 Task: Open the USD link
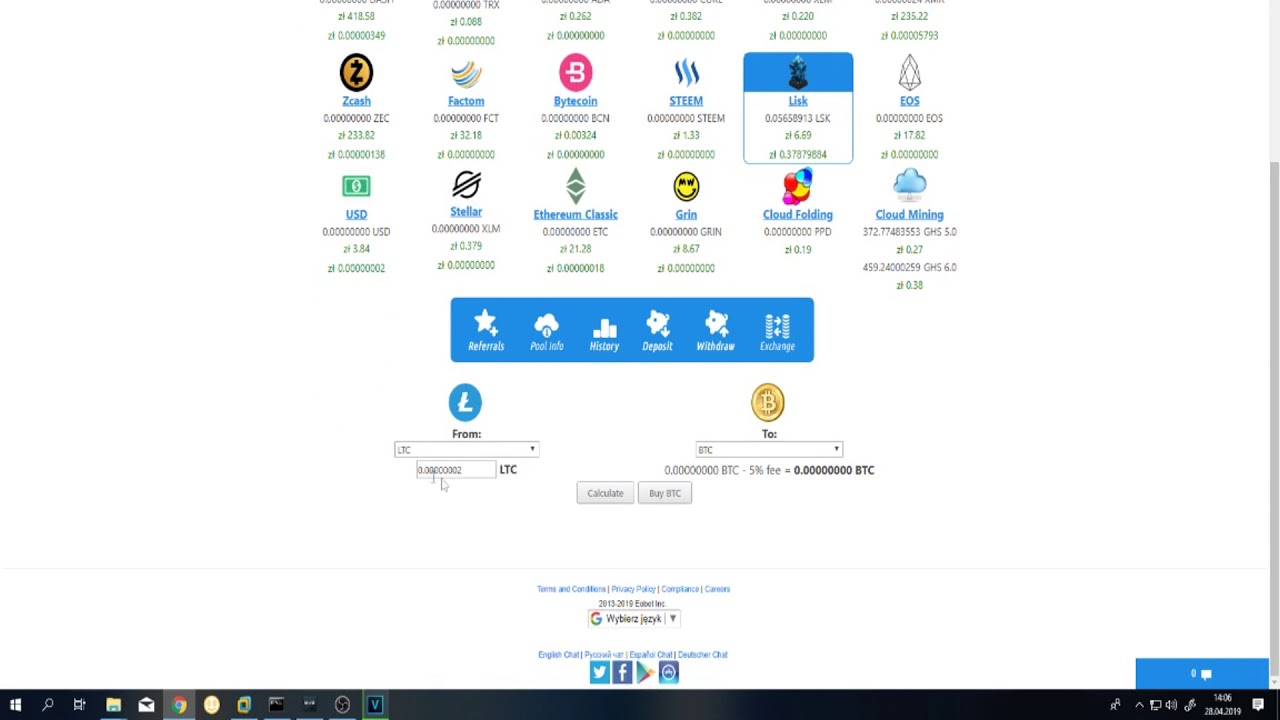[356, 215]
